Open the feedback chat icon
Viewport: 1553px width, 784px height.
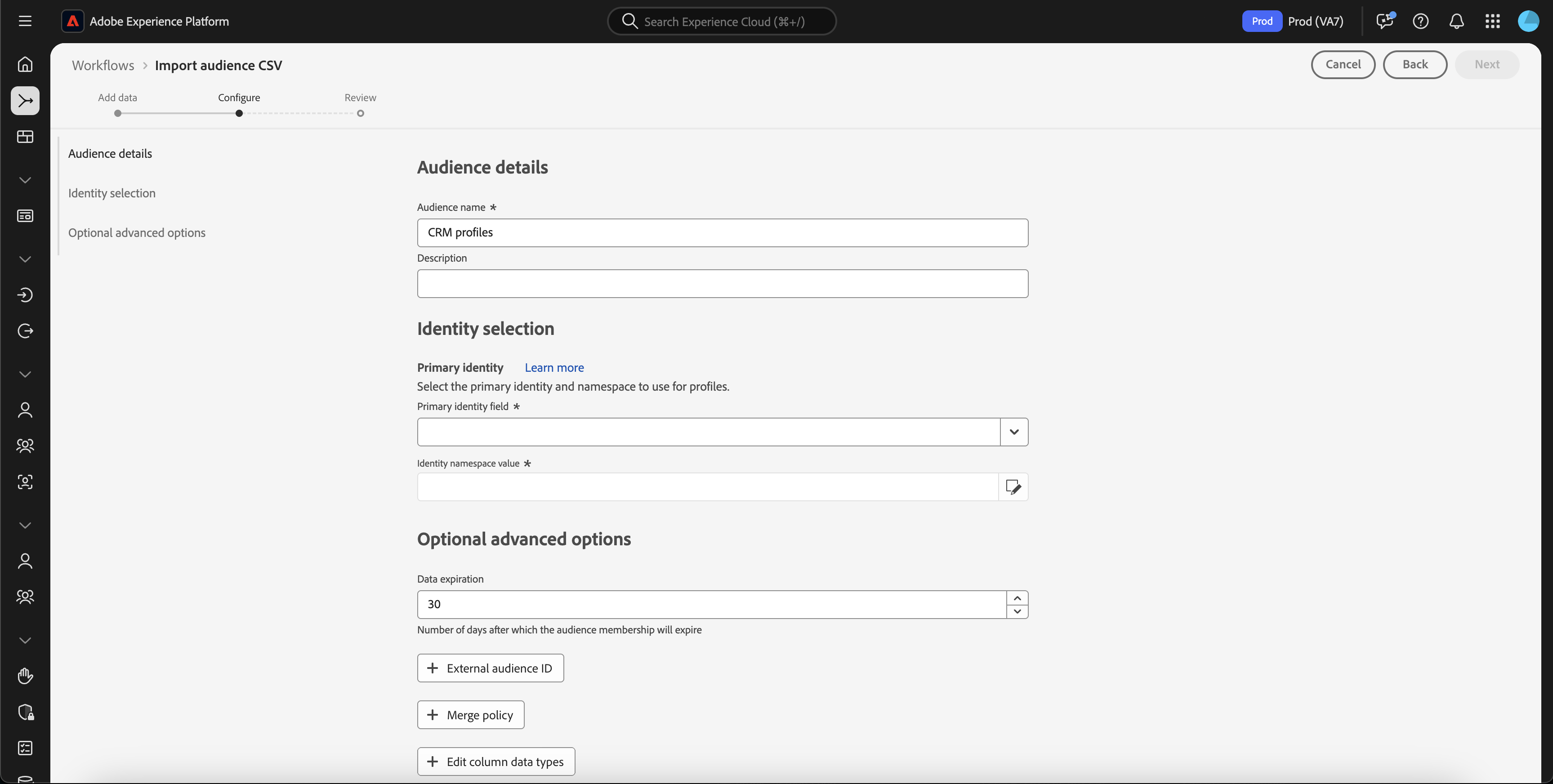click(1385, 21)
